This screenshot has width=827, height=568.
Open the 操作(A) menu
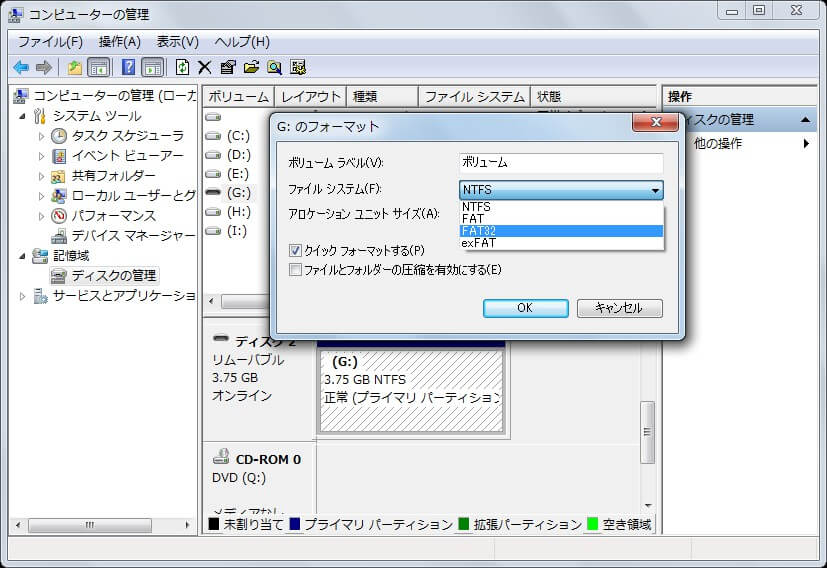coord(120,42)
